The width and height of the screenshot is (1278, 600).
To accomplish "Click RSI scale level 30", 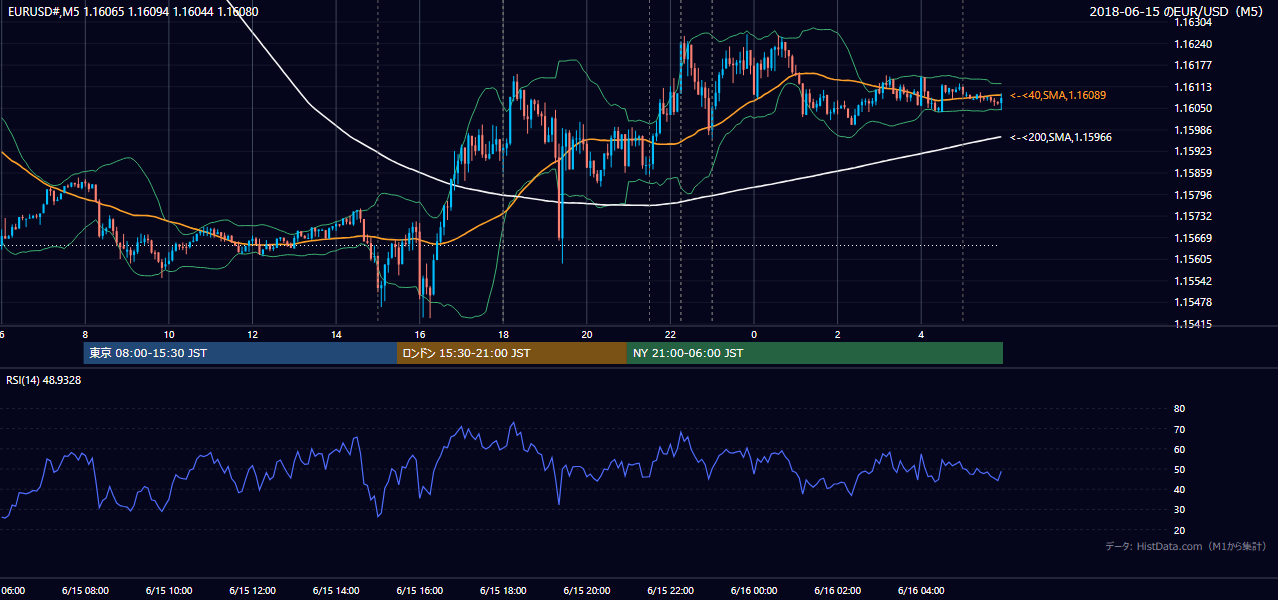I will point(1179,510).
